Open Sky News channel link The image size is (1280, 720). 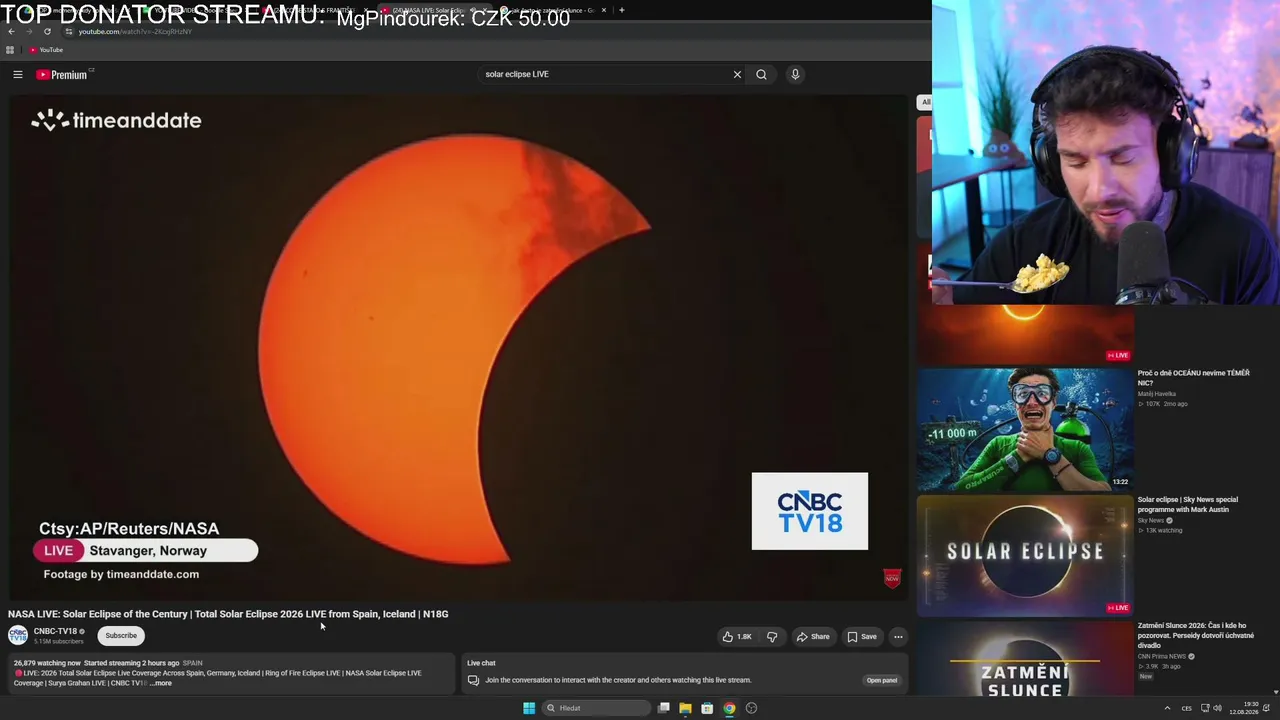click(1151, 520)
